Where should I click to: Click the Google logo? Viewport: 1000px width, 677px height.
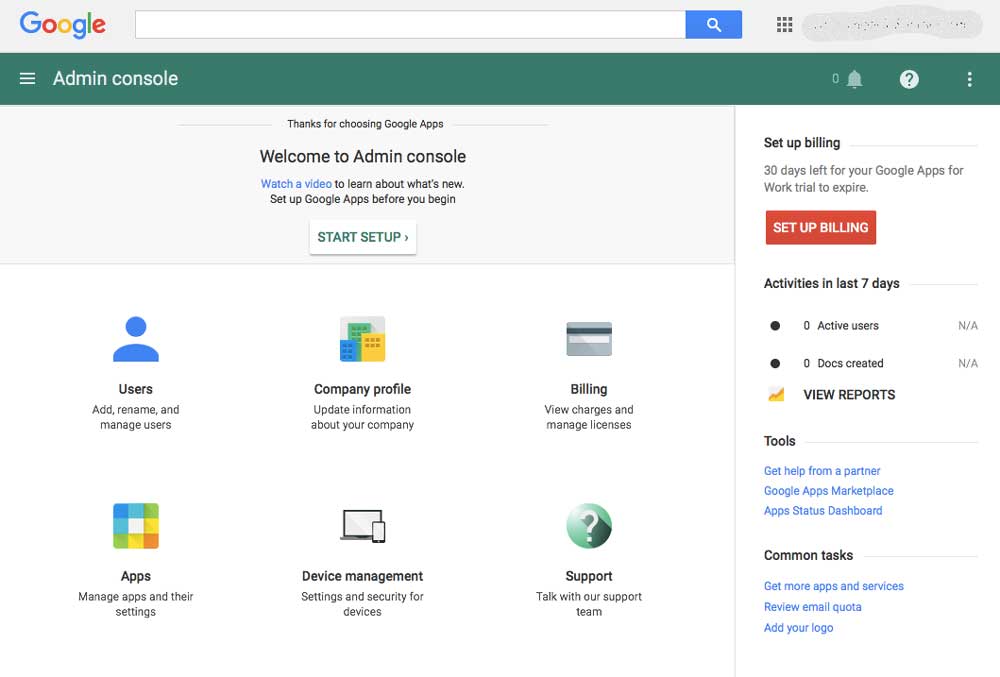click(x=62, y=25)
